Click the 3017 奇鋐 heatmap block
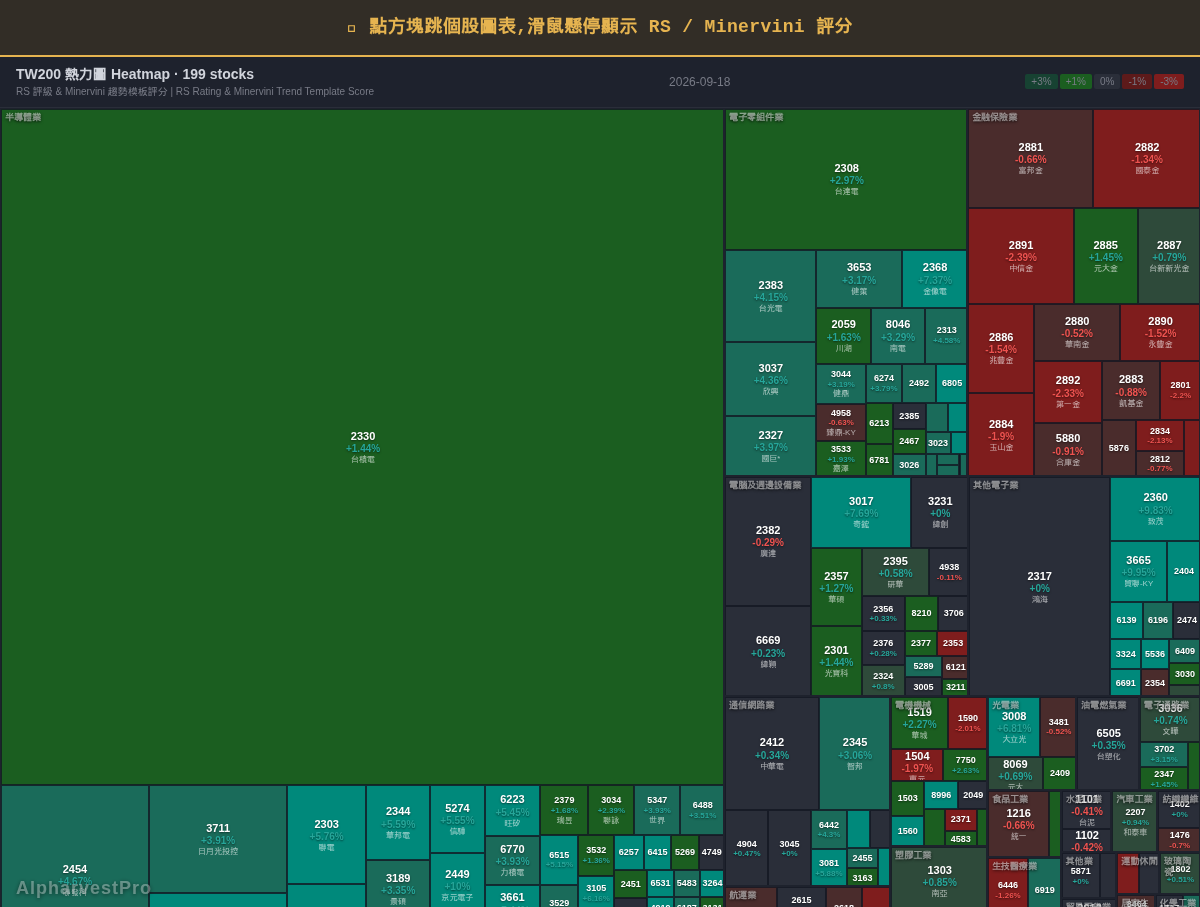This screenshot has width=1200, height=907. [860, 512]
